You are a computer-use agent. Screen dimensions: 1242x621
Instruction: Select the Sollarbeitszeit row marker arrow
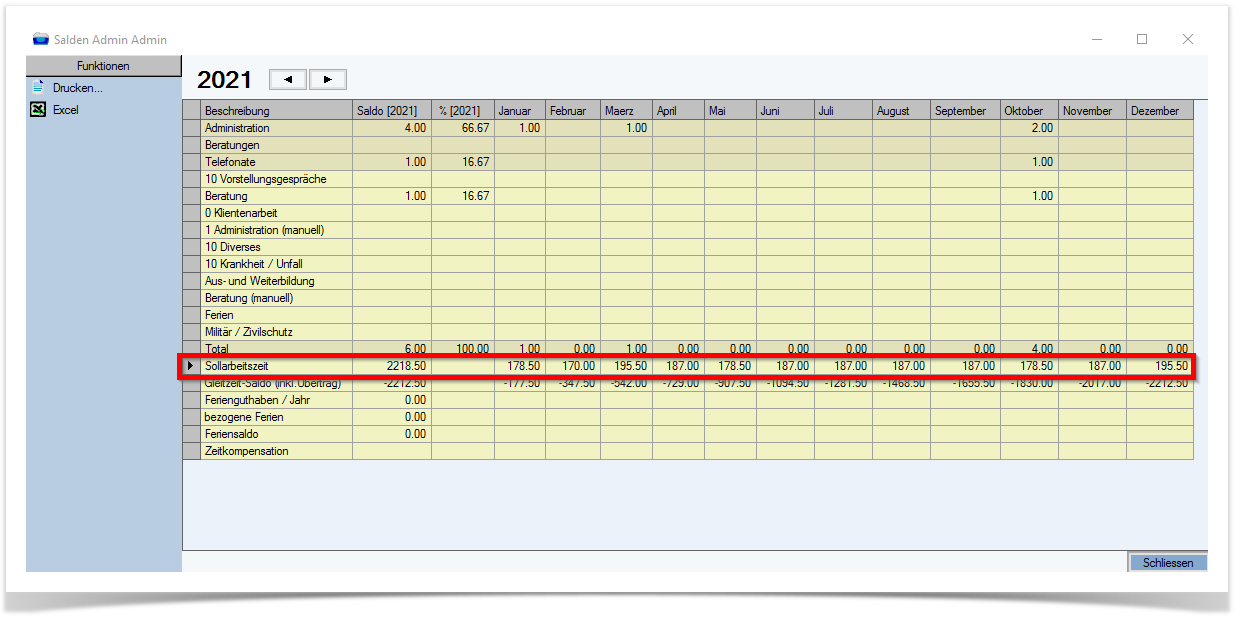pyautogui.click(x=191, y=366)
